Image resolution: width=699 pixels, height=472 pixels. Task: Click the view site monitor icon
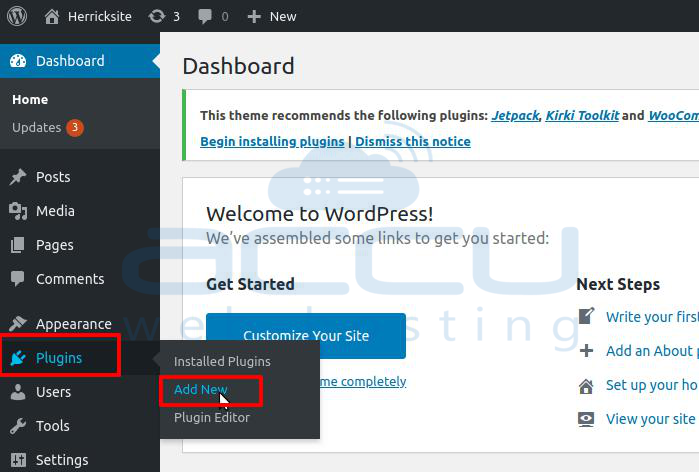[586, 419]
